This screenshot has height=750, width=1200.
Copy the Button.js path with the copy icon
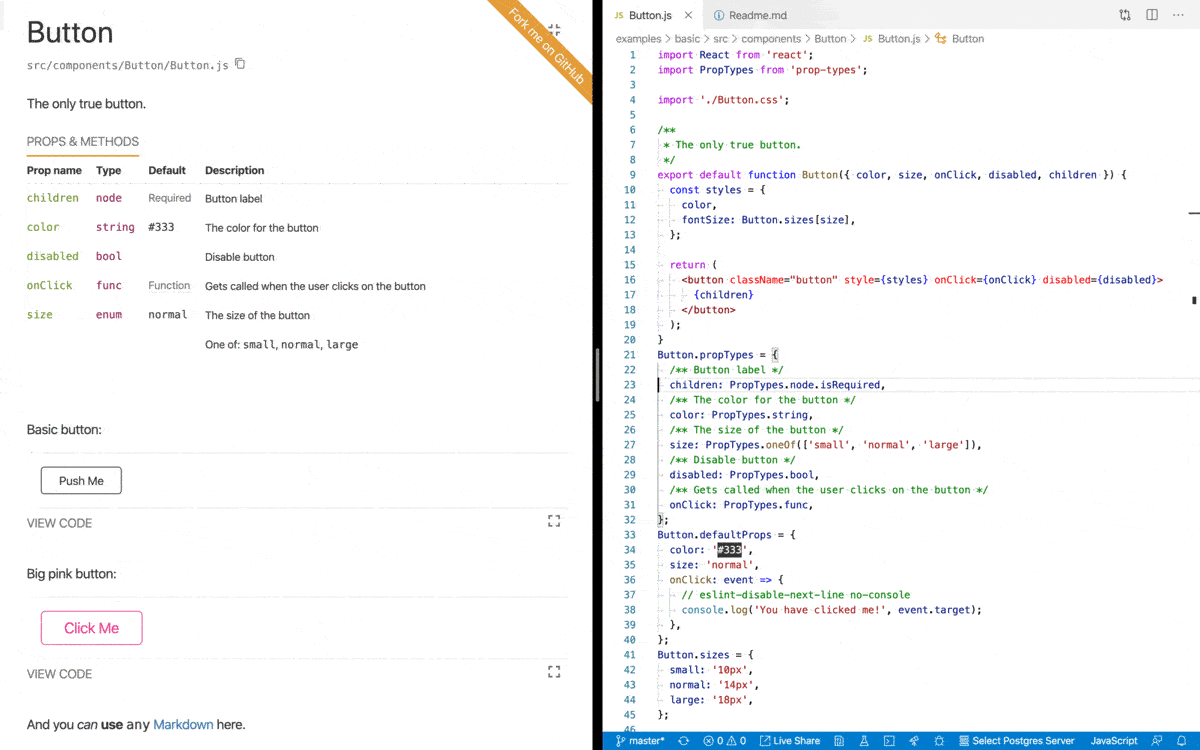pos(238,63)
